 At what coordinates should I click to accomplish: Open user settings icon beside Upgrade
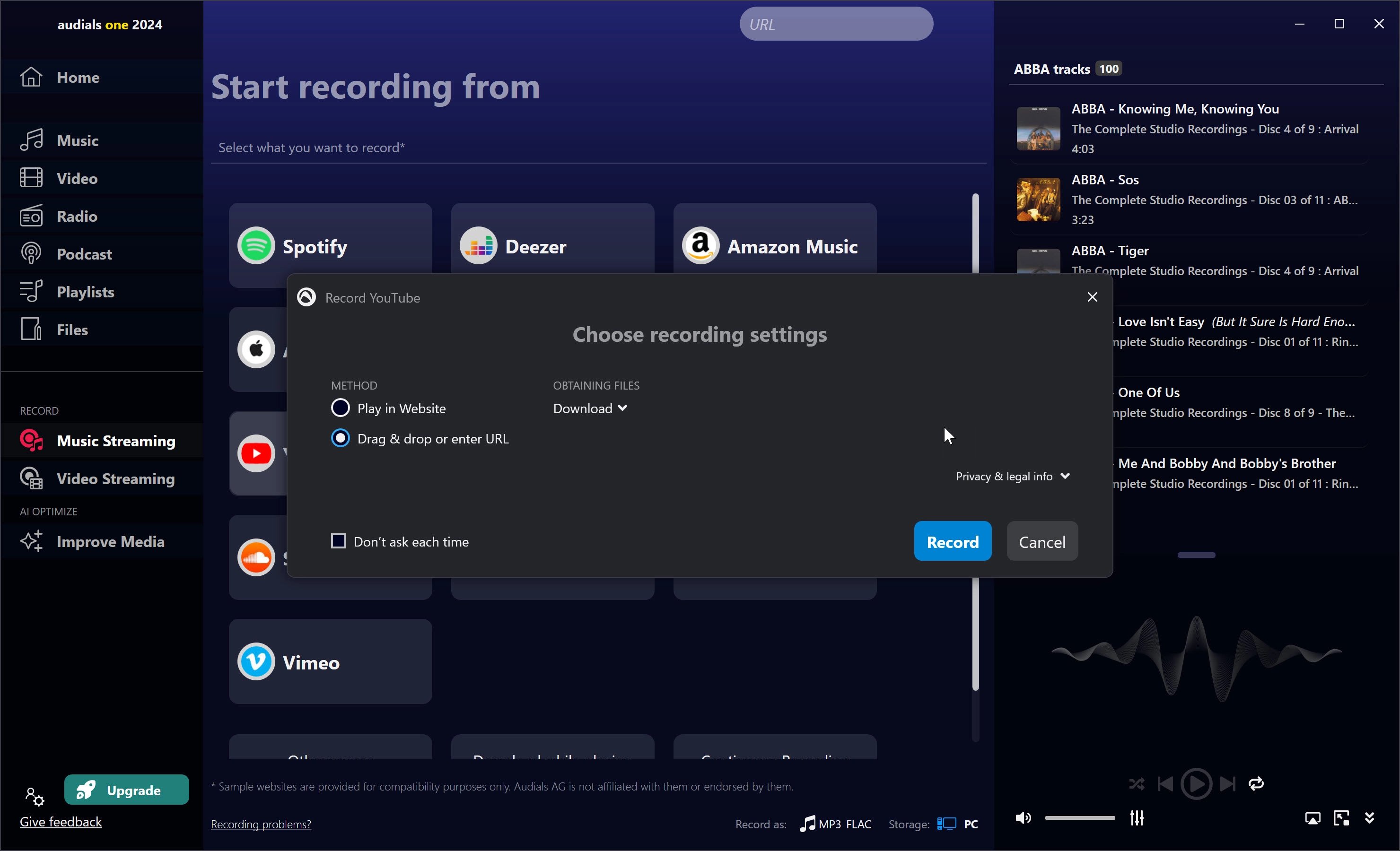(x=34, y=797)
